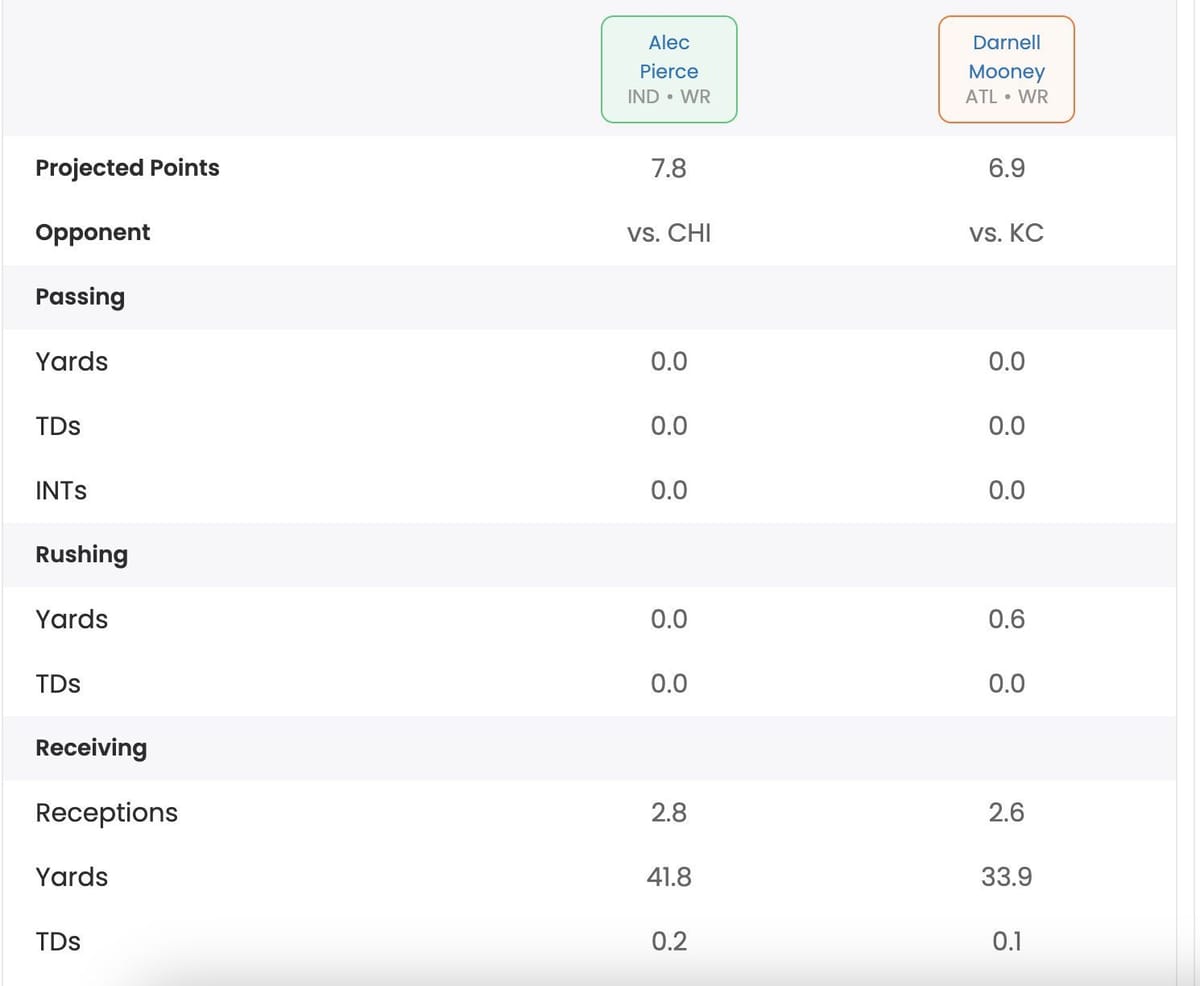Click Mooney's 0.1 receiving TDs value

[x=1006, y=942]
